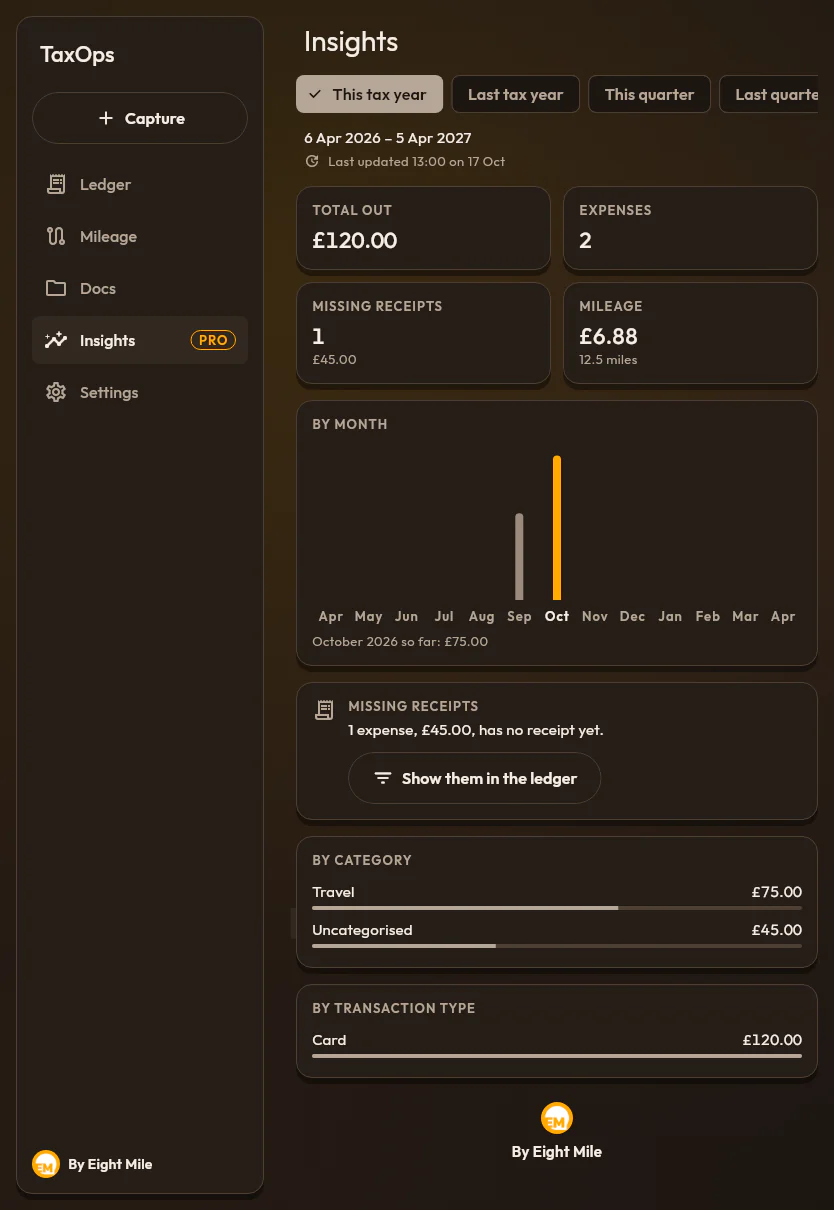Click the TaxOps app title
This screenshot has width=834, height=1210.
[77, 55]
